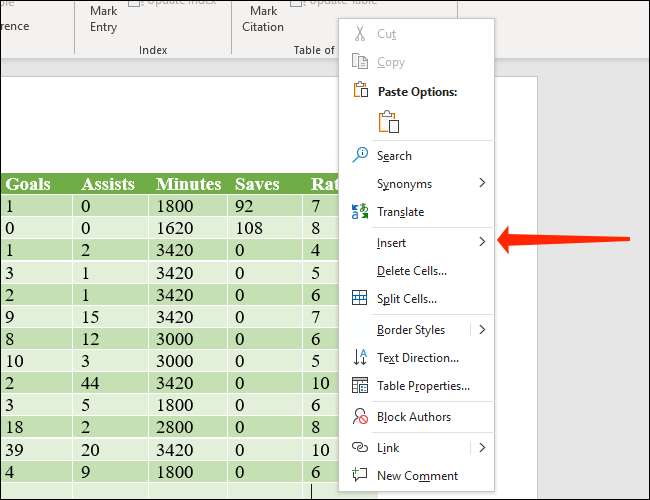The width and height of the screenshot is (650, 500).
Task: Click the Paste Options clipboard icon
Action: tap(388, 122)
